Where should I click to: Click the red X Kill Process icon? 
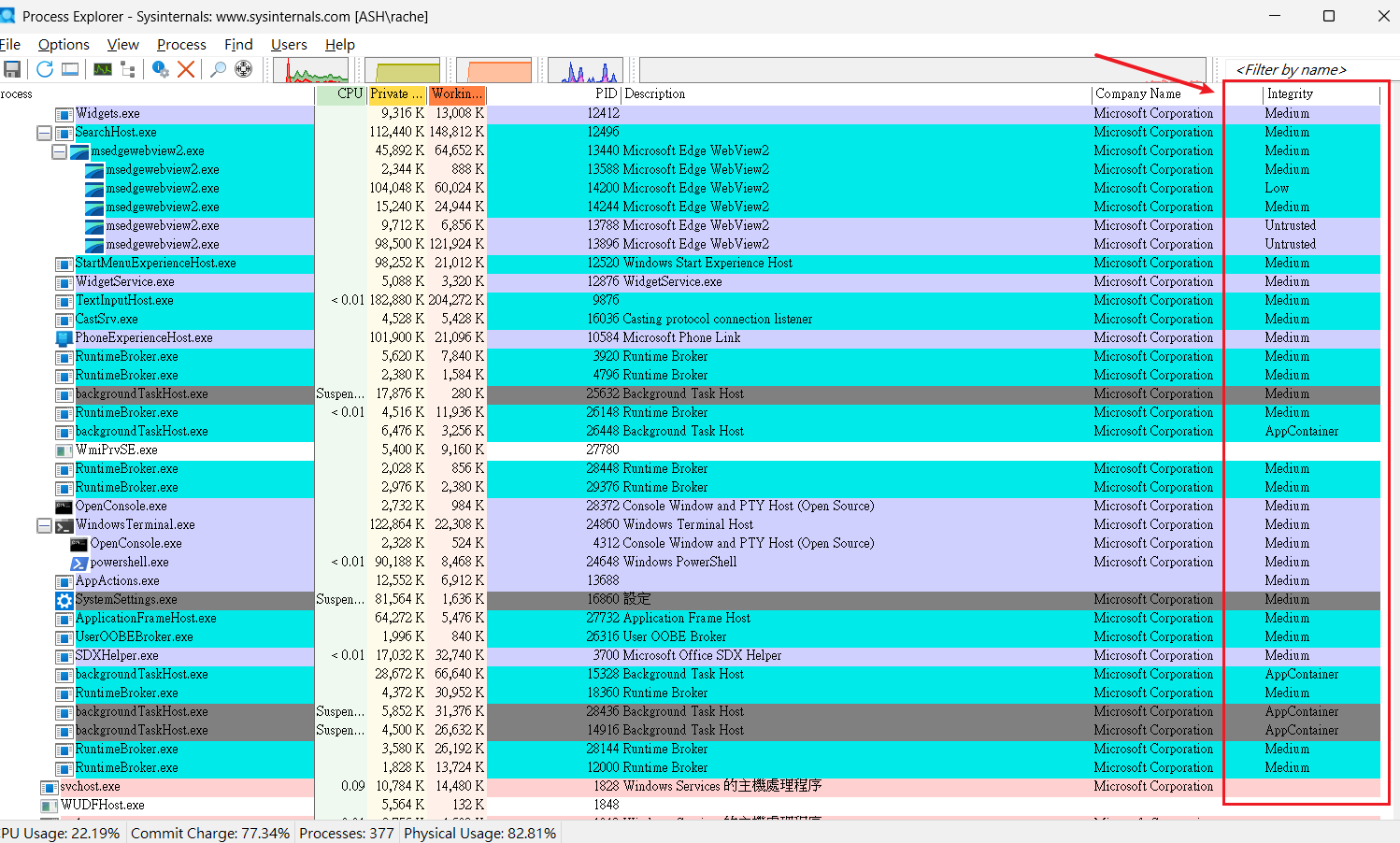[x=186, y=69]
